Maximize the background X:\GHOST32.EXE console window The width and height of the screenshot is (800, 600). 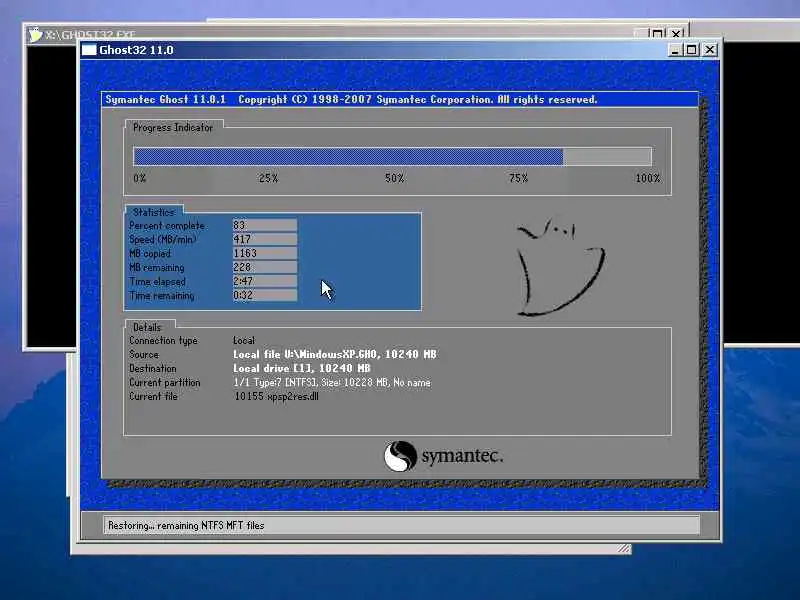pyautogui.click(x=657, y=34)
